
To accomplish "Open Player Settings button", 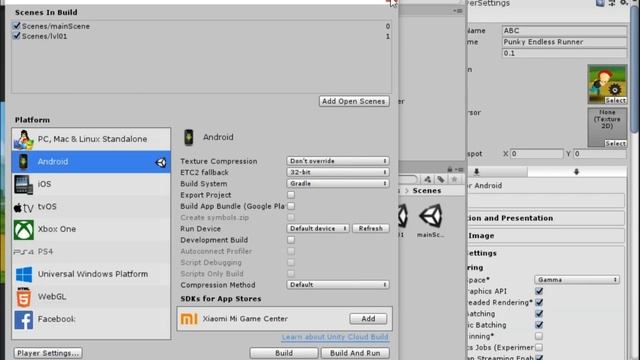I will 48,353.
